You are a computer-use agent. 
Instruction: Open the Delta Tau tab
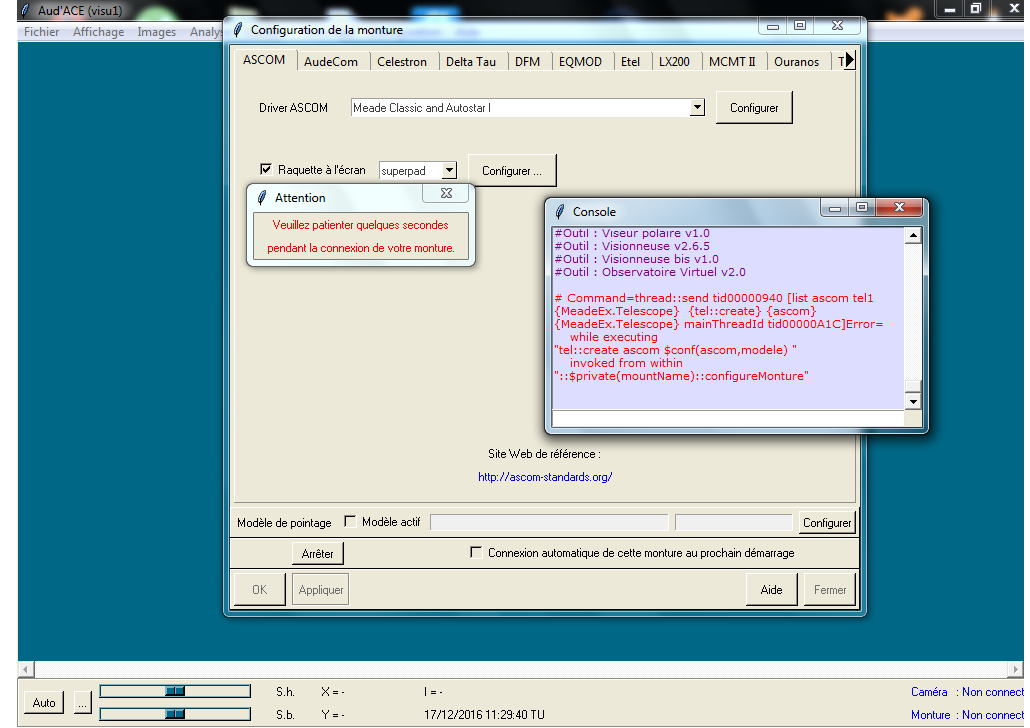[x=470, y=62]
